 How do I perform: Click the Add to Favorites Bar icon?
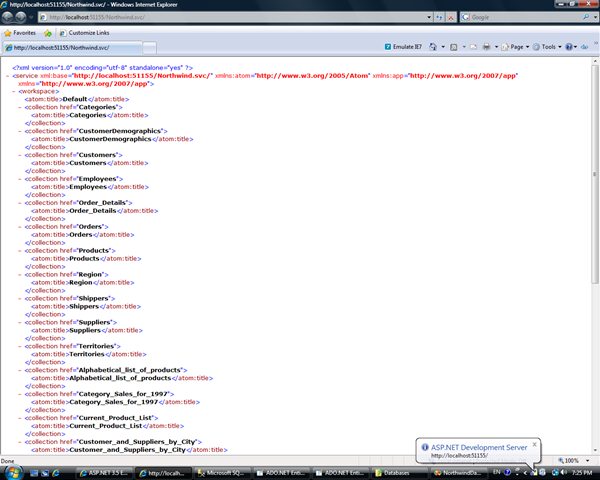click(x=48, y=33)
